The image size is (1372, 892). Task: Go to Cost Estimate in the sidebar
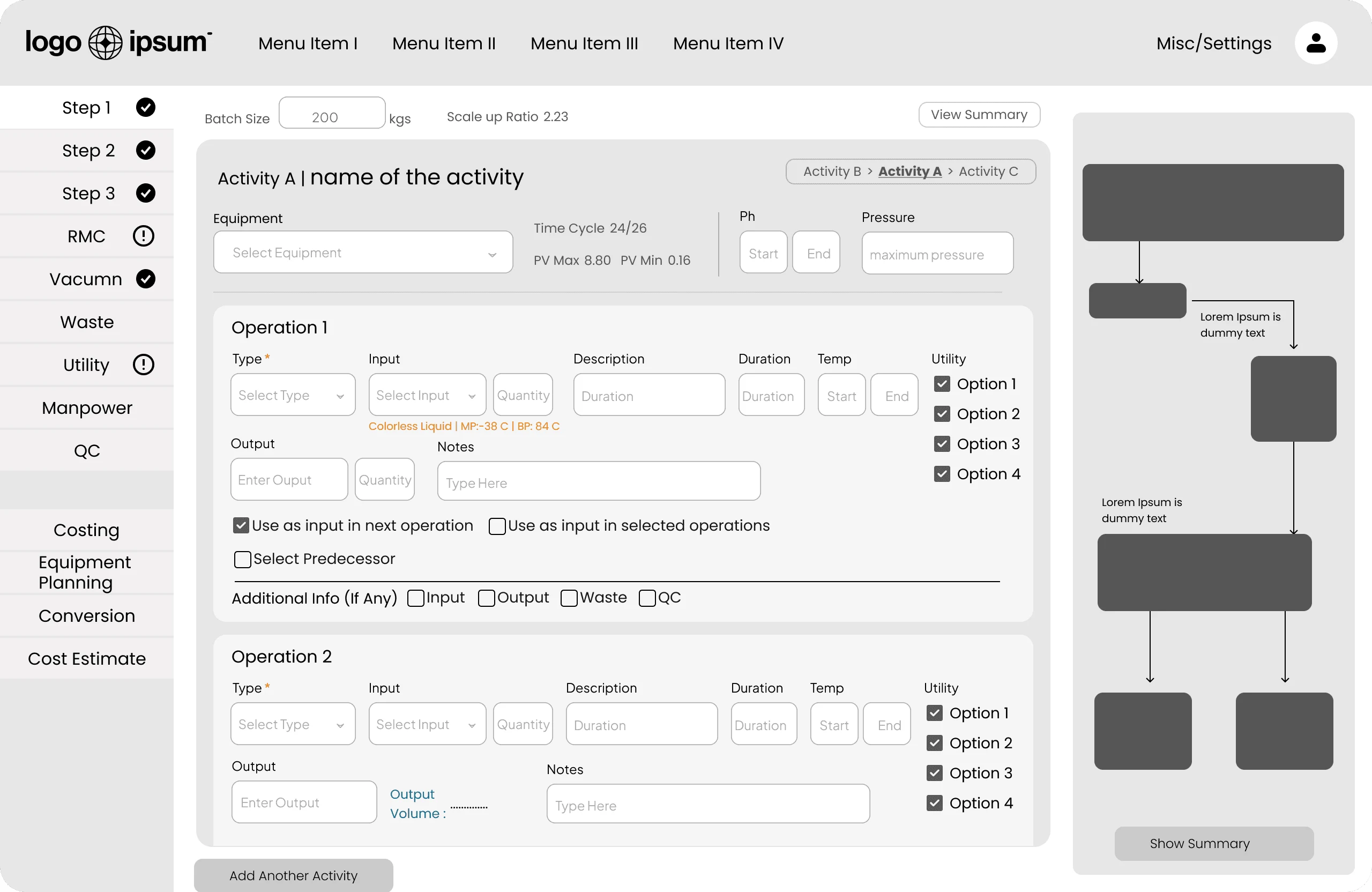[86, 658]
